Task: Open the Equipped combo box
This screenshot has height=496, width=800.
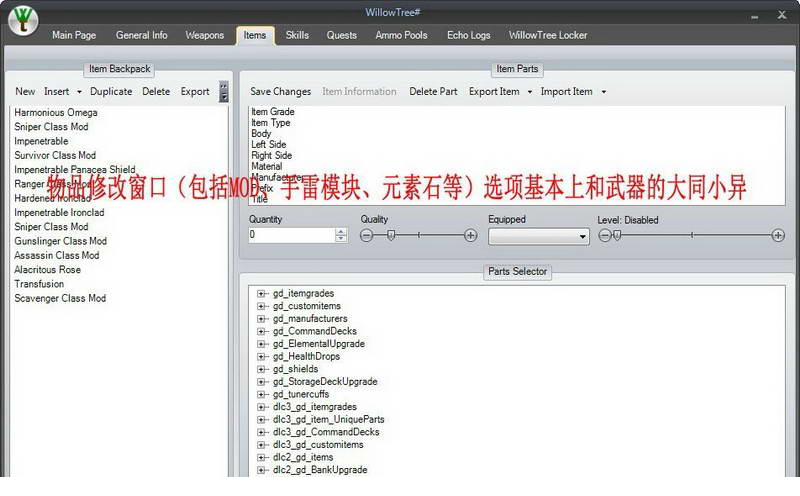Action: point(539,236)
